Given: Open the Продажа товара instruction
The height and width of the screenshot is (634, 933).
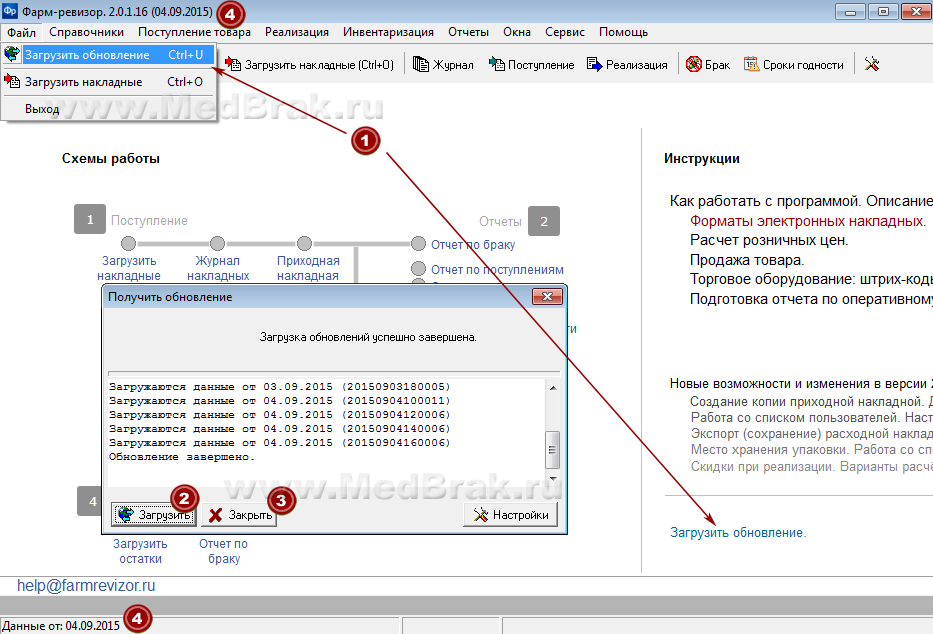Looking at the screenshot, I should [747, 260].
